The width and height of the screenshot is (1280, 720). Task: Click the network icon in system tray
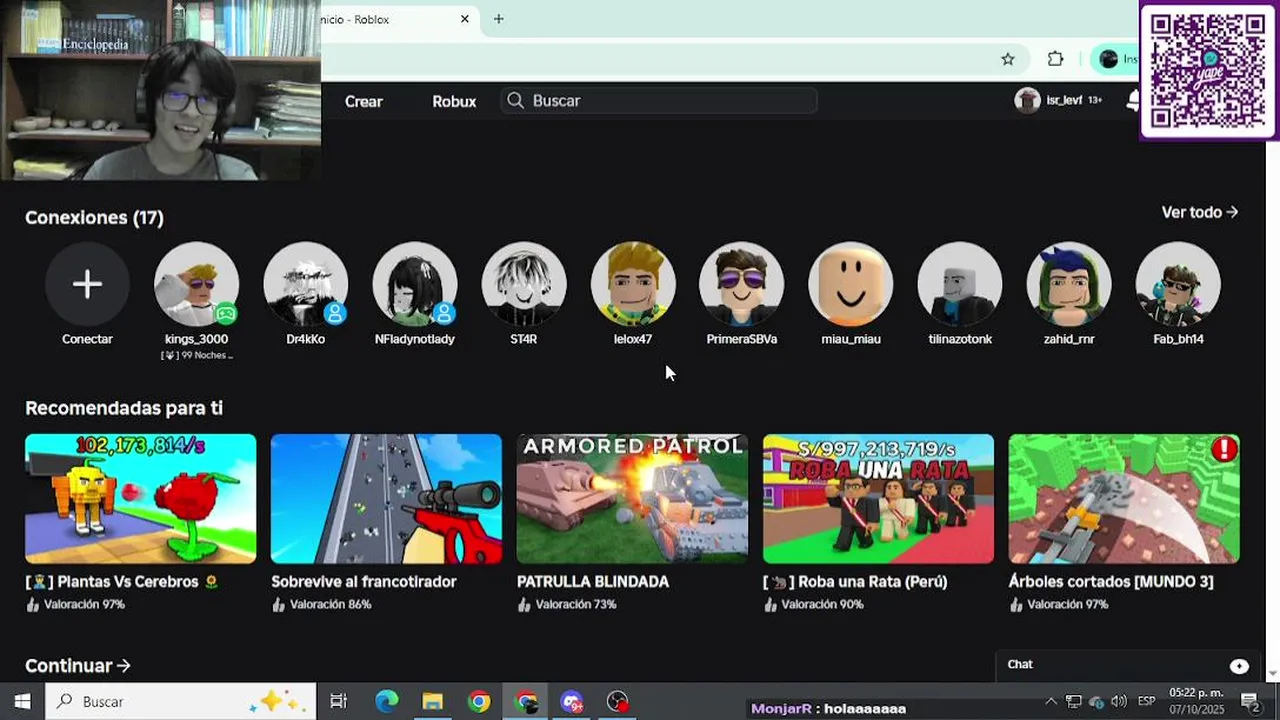(x=1073, y=701)
